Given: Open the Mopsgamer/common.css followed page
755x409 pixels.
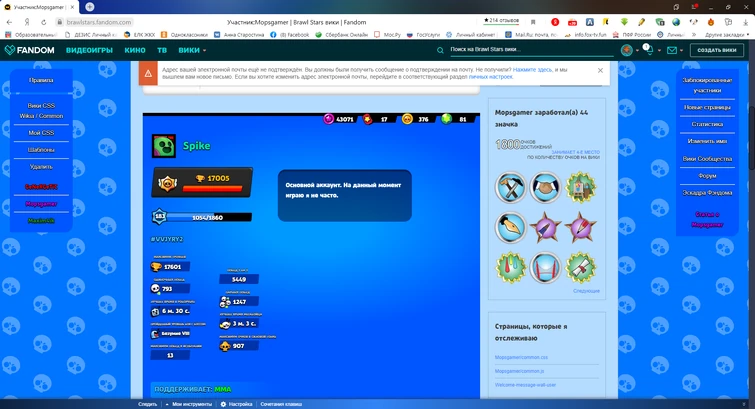Looking at the screenshot, I should (x=521, y=357).
